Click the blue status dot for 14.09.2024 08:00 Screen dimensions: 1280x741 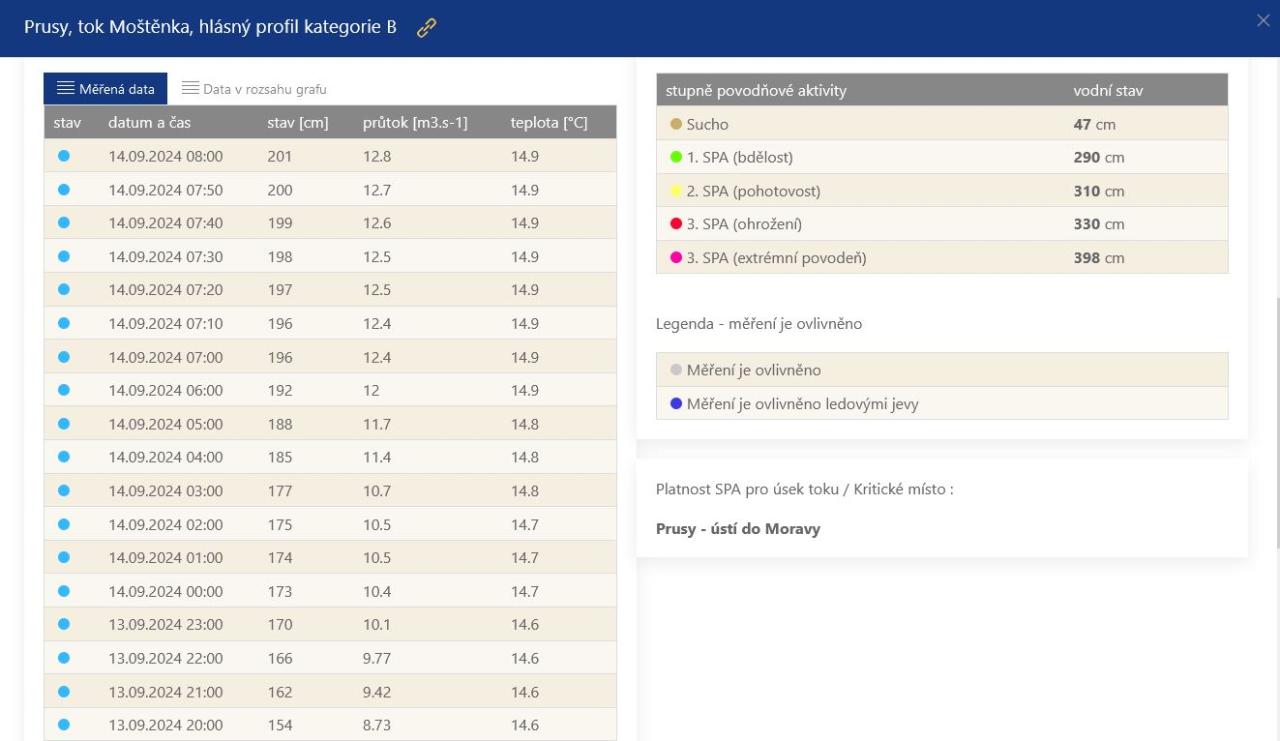point(64,156)
